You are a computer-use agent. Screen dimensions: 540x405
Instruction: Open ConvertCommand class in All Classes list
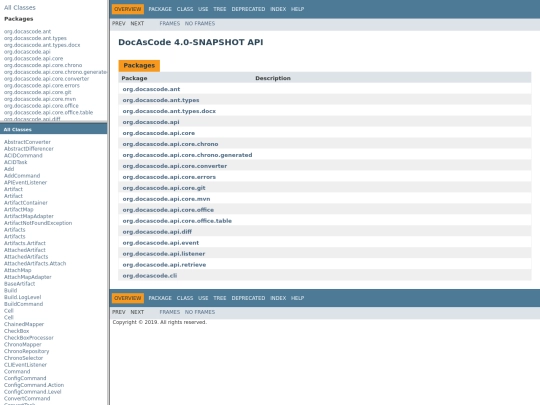[27, 399]
